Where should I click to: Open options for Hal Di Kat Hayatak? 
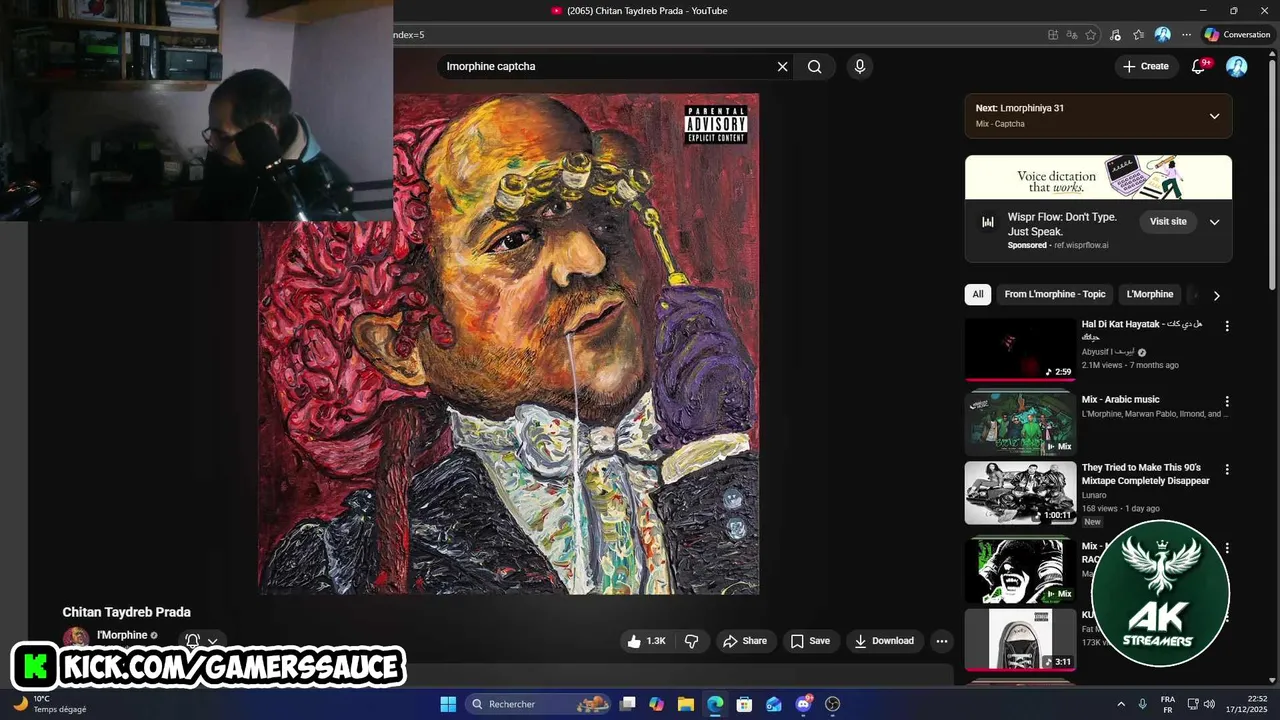tap(1227, 326)
